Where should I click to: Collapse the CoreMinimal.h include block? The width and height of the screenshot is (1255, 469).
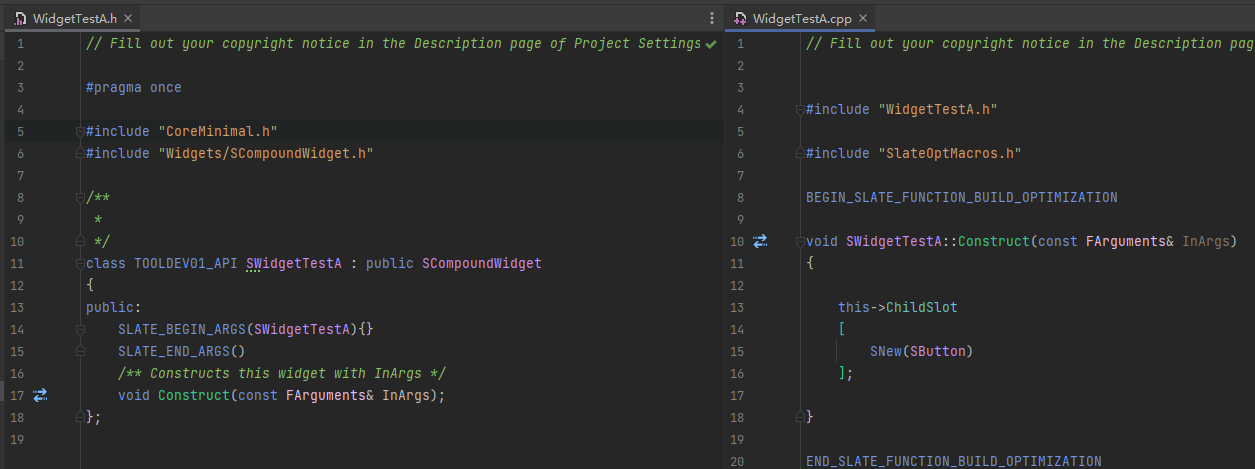(80, 131)
